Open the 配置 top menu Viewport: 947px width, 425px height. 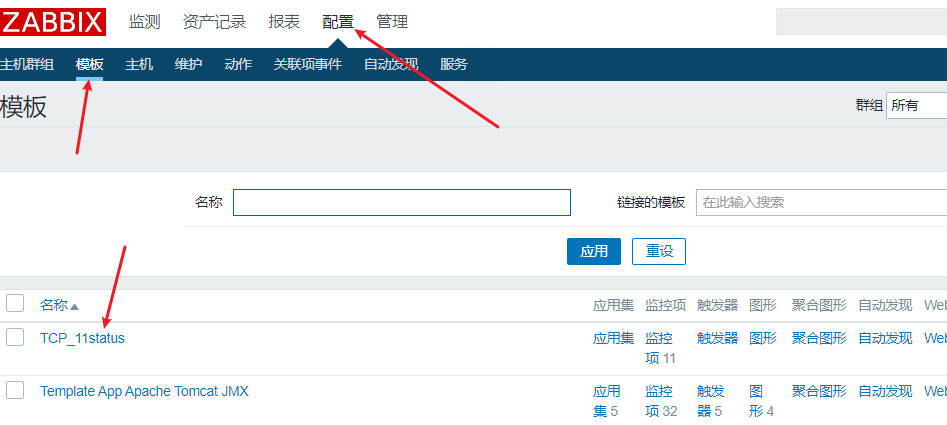338,22
